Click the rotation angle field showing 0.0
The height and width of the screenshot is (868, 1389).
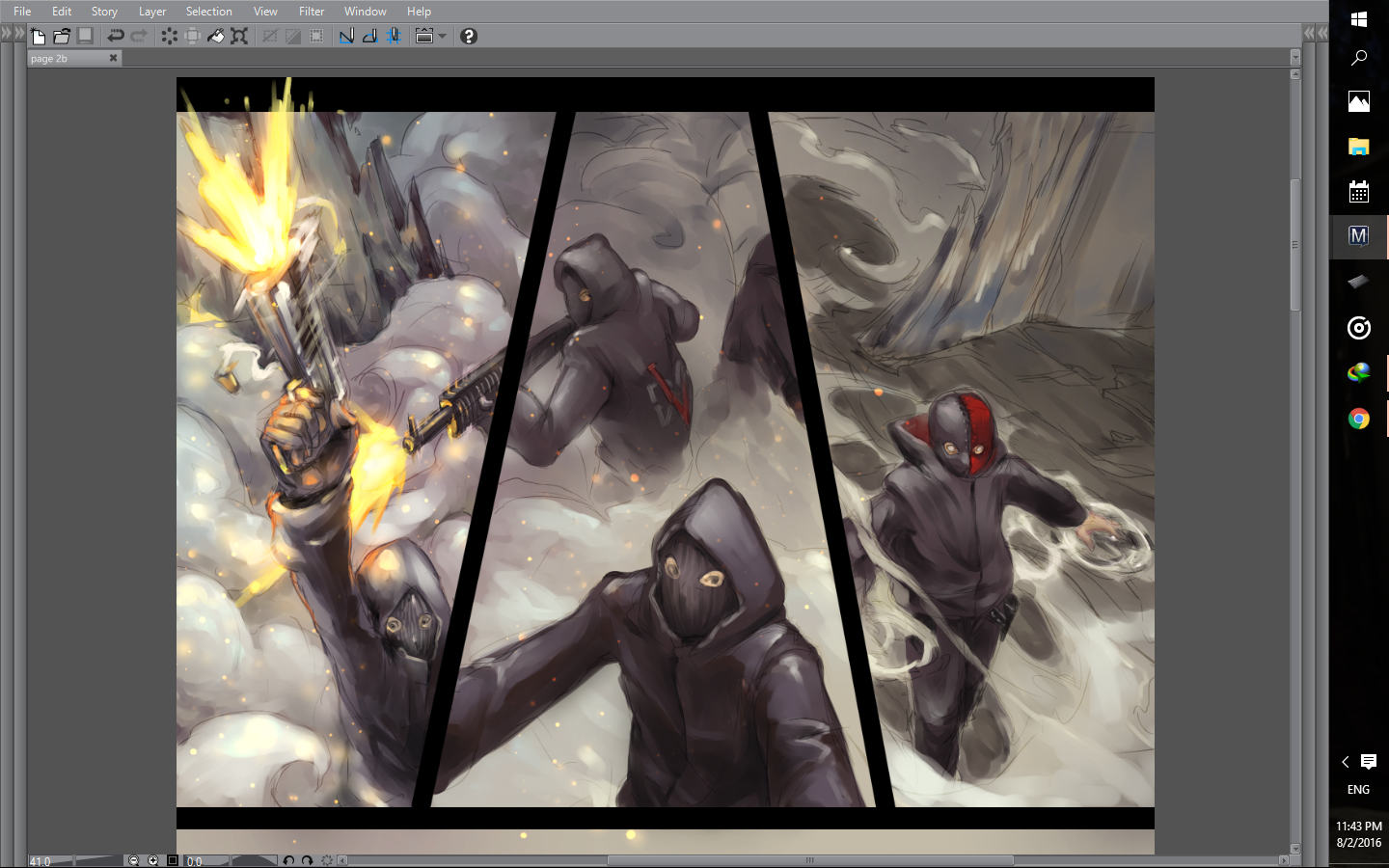coord(196,861)
